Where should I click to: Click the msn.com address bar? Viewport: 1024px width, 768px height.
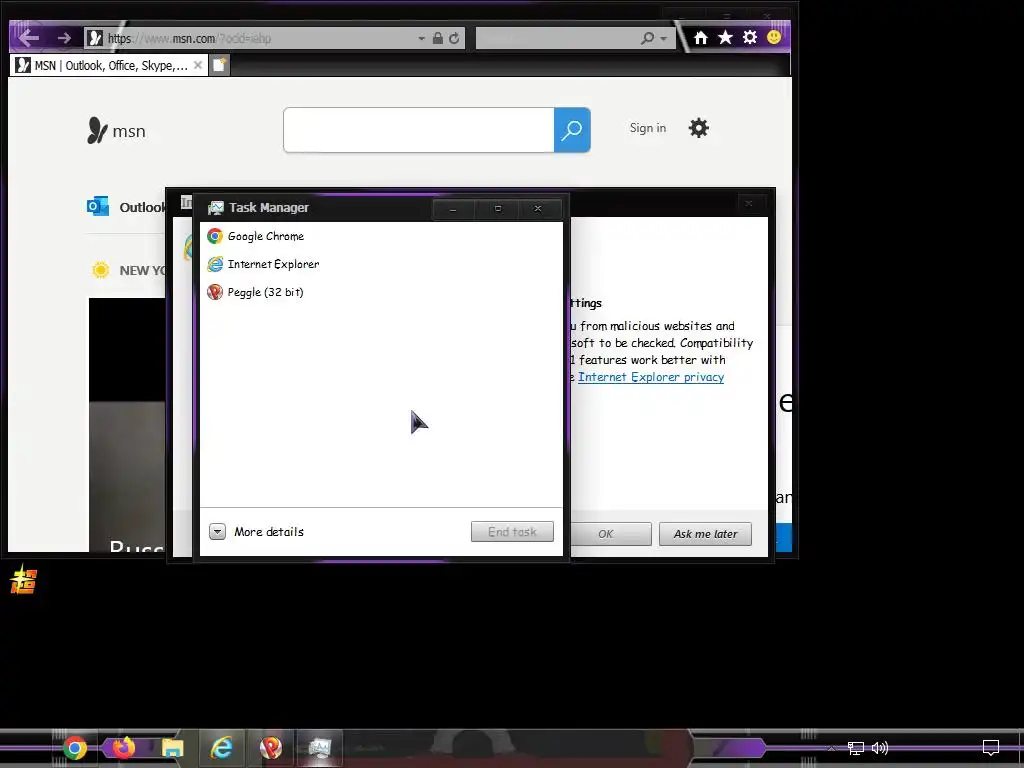click(261, 39)
